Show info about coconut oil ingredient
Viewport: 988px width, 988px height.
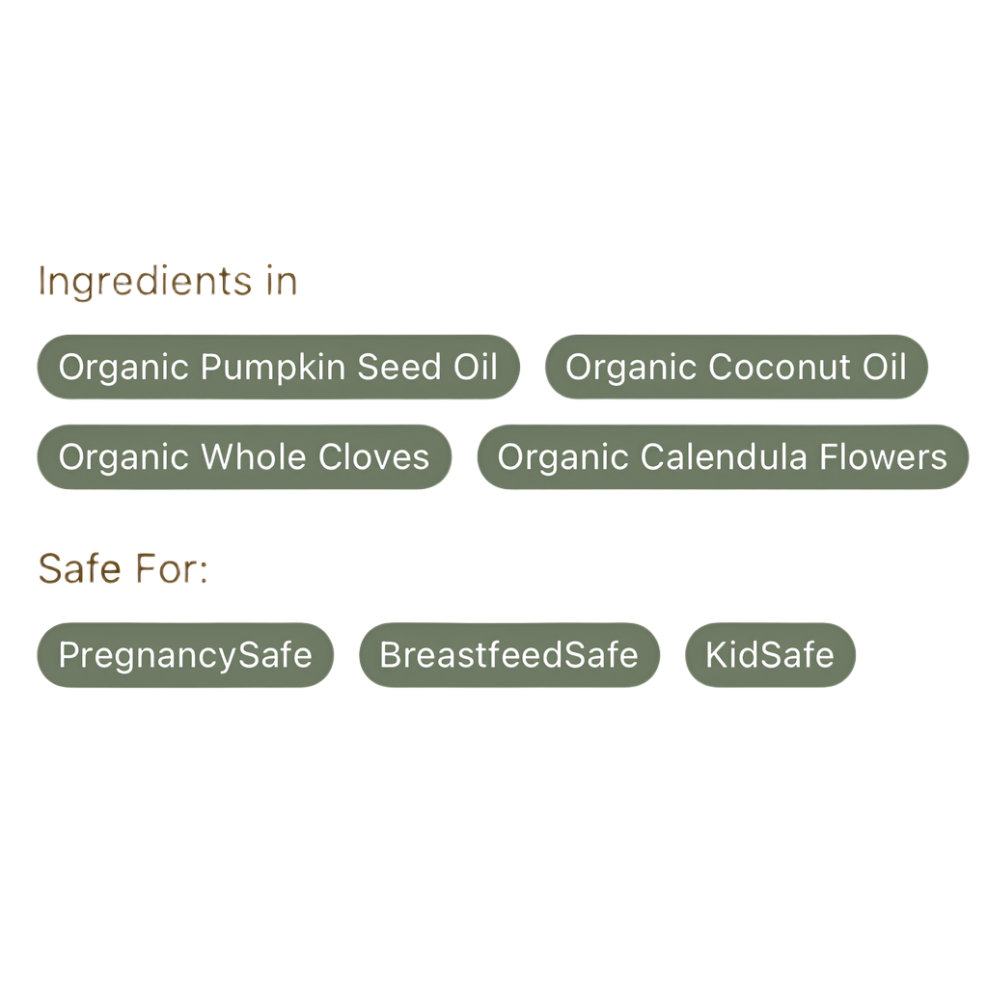tap(736, 367)
